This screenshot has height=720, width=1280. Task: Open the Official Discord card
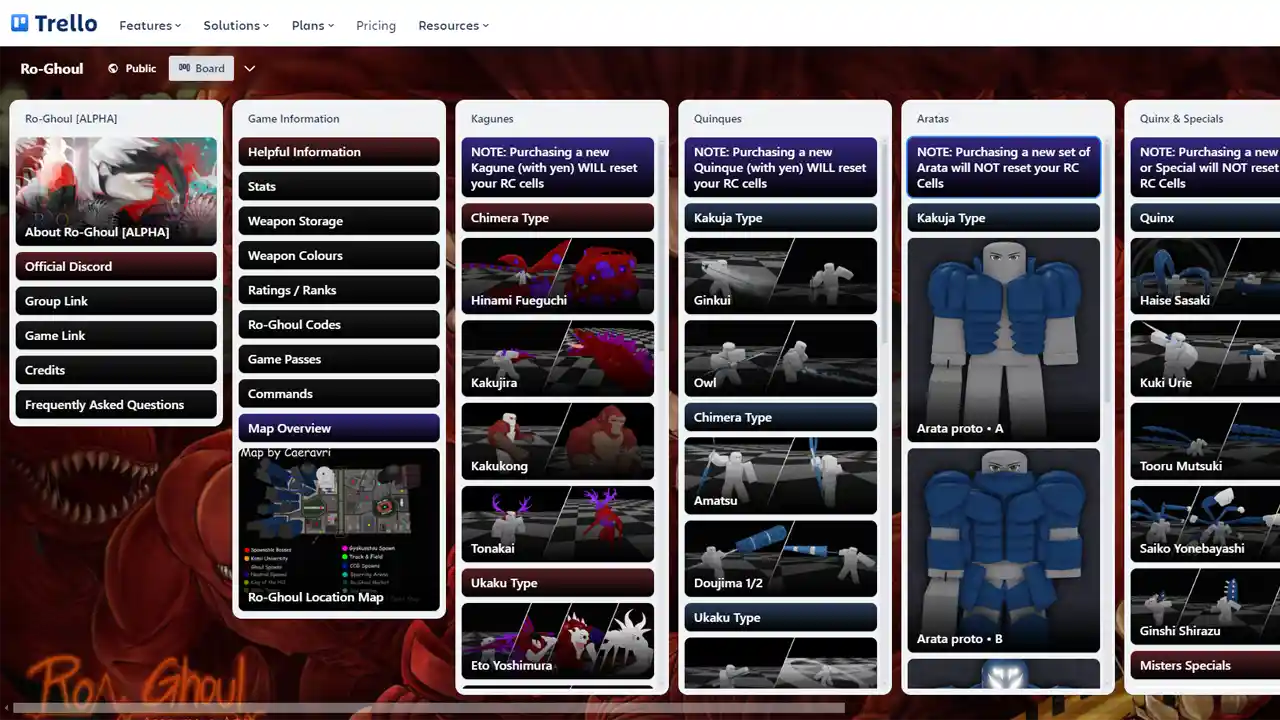coord(116,266)
